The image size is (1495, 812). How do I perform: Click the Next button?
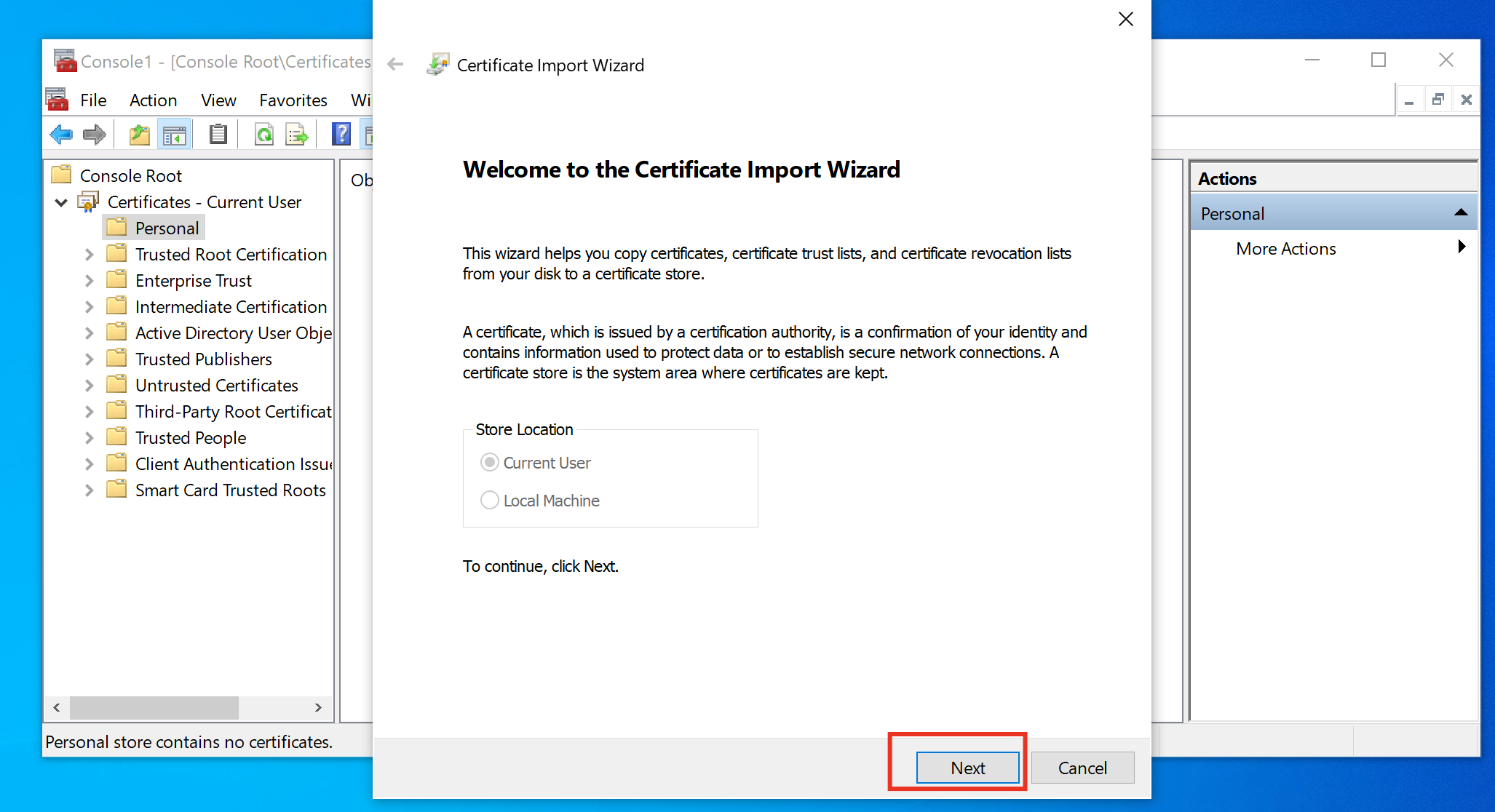(967, 768)
